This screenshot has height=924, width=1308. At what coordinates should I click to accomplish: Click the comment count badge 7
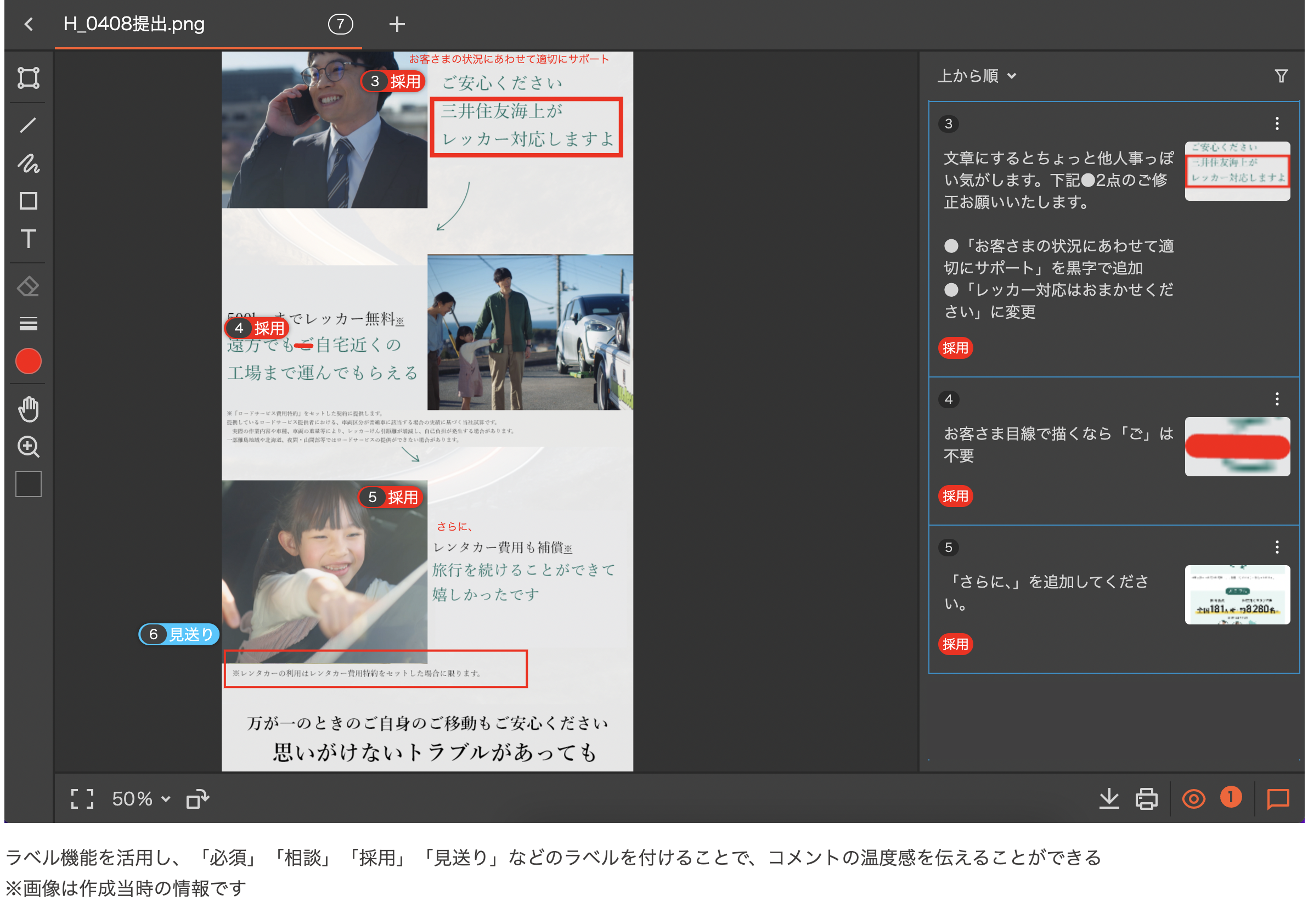pyautogui.click(x=340, y=24)
